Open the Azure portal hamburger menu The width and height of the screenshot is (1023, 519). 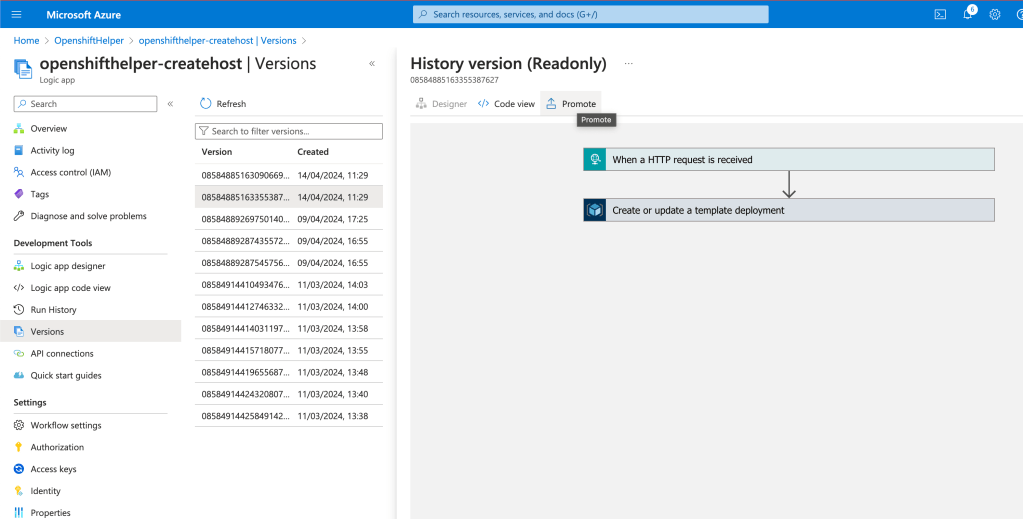(17, 14)
